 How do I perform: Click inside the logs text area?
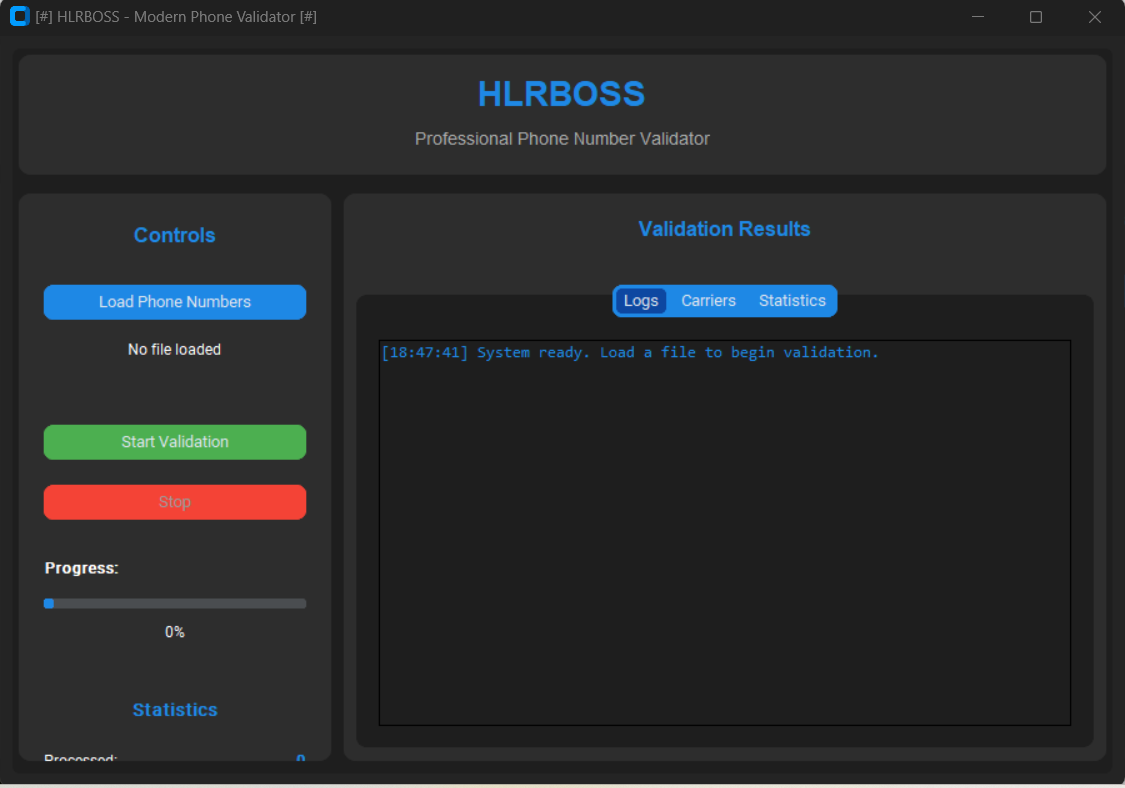point(724,540)
